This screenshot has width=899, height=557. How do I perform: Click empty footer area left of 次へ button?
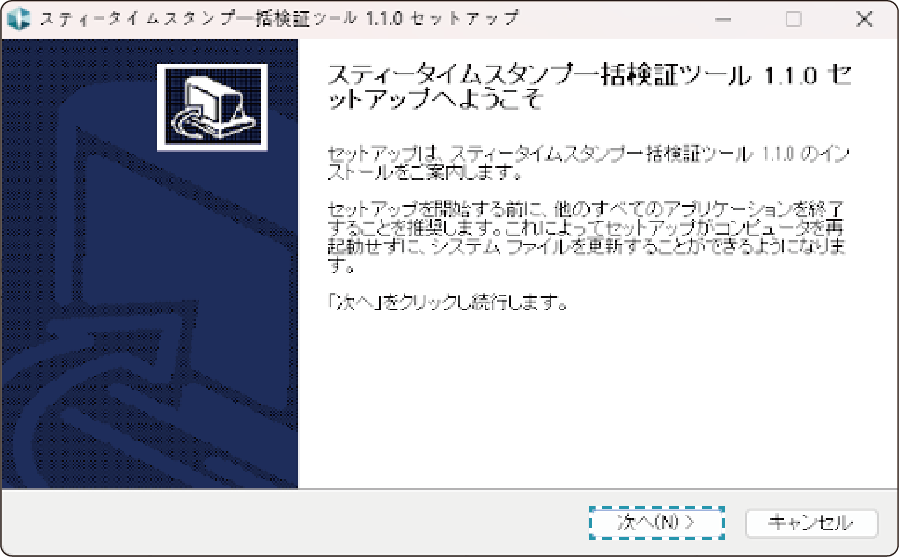(x=300, y=522)
